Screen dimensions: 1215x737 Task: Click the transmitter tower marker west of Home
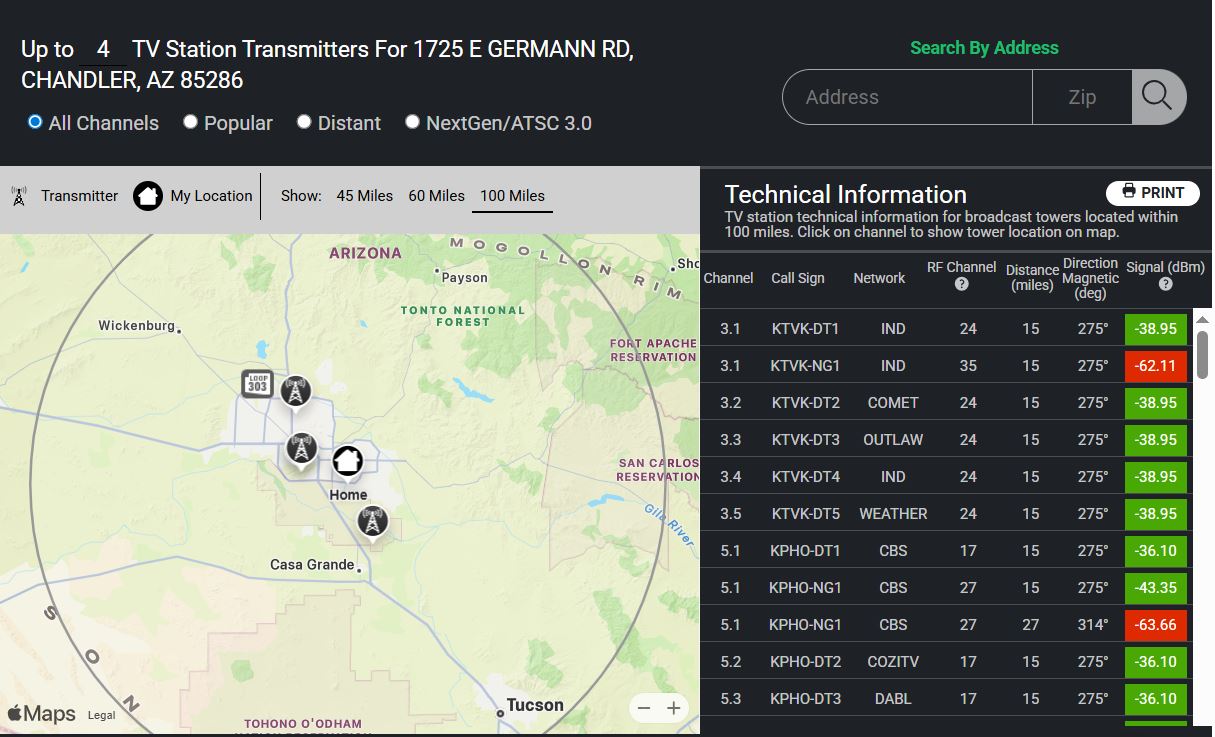coord(301,449)
